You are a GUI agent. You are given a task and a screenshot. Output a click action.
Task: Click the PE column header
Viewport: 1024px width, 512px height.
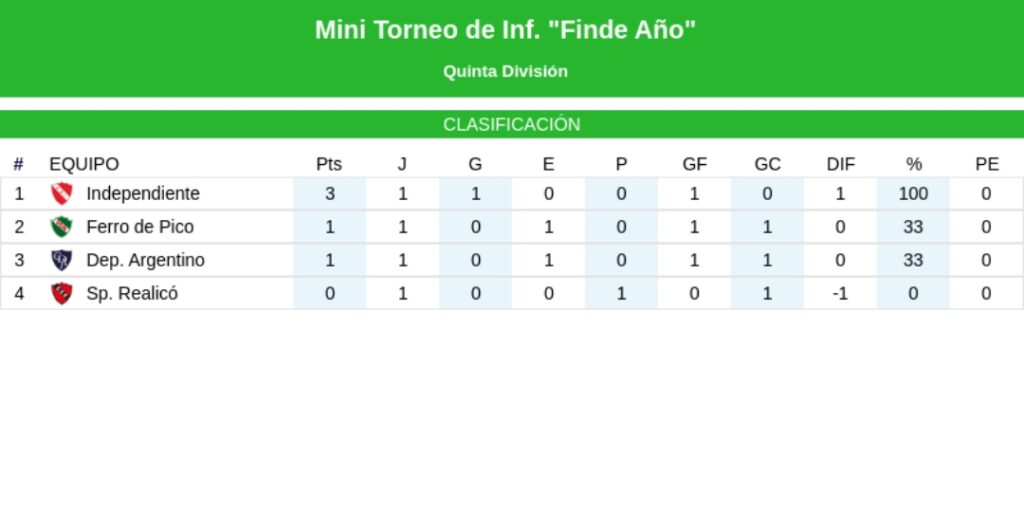(x=986, y=164)
